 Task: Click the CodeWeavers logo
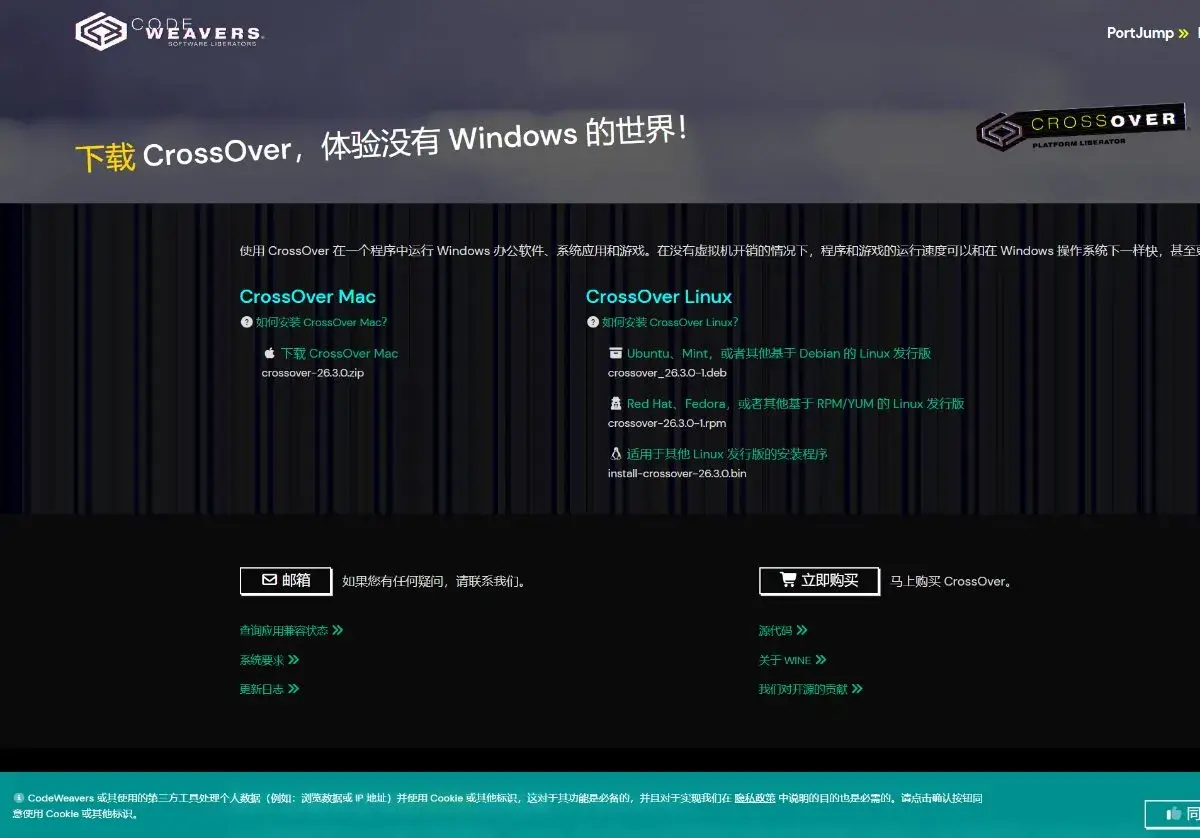(x=169, y=31)
